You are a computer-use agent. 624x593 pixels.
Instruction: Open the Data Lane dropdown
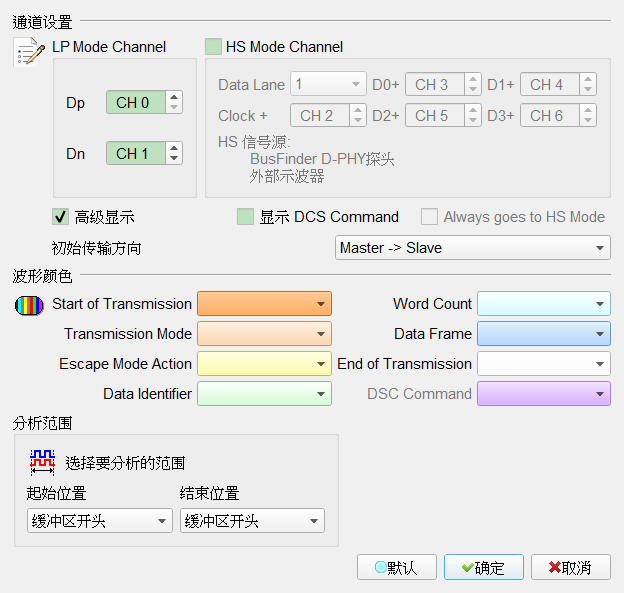click(x=328, y=84)
